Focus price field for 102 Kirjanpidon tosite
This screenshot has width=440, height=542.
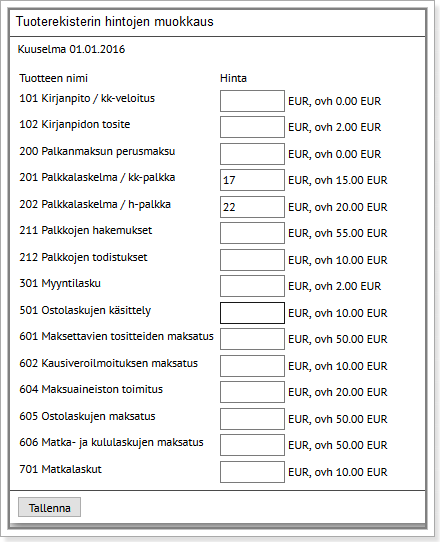tap(252, 127)
